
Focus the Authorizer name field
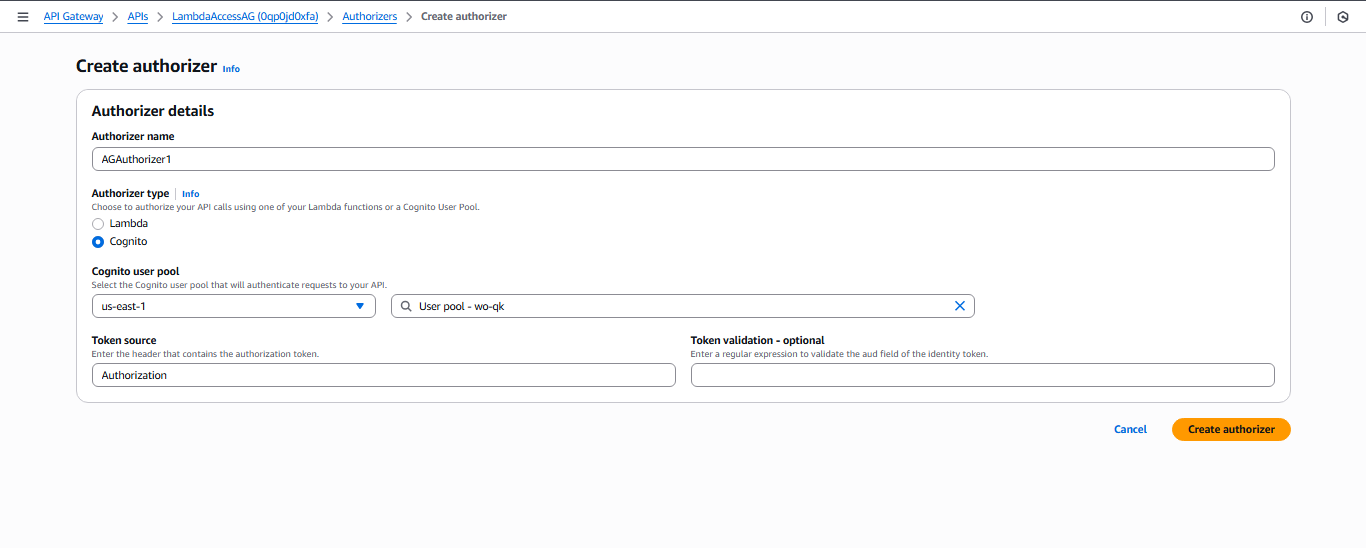pos(683,159)
